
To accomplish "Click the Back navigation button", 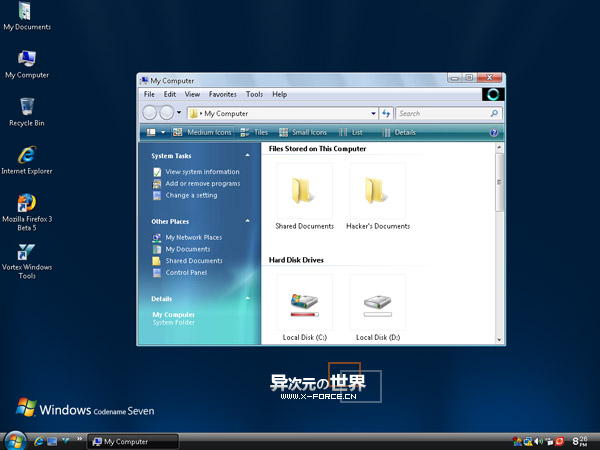I will [x=150, y=113].
